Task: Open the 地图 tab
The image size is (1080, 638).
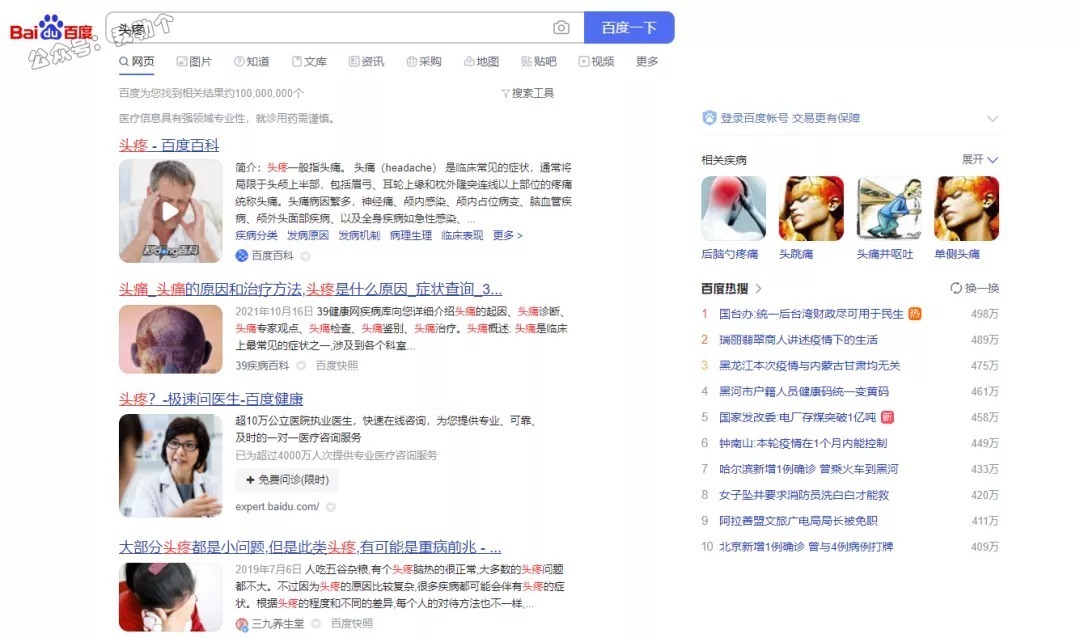Action: point(481,61)
